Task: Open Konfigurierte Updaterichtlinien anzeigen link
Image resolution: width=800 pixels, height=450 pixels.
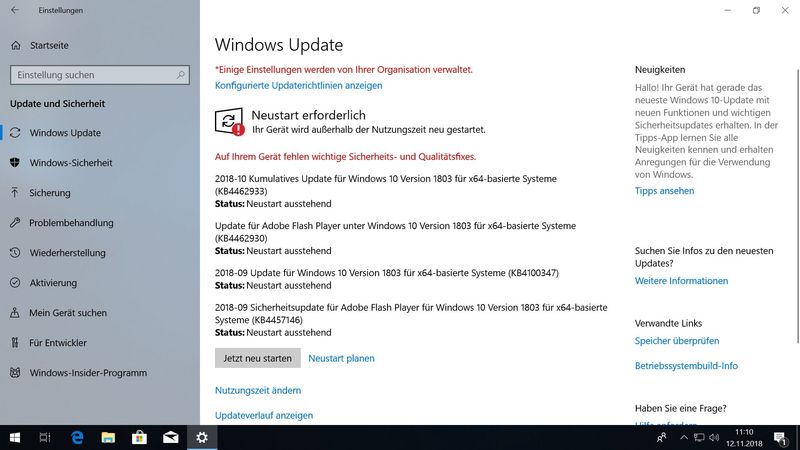Action: click(x=298, y=85)
